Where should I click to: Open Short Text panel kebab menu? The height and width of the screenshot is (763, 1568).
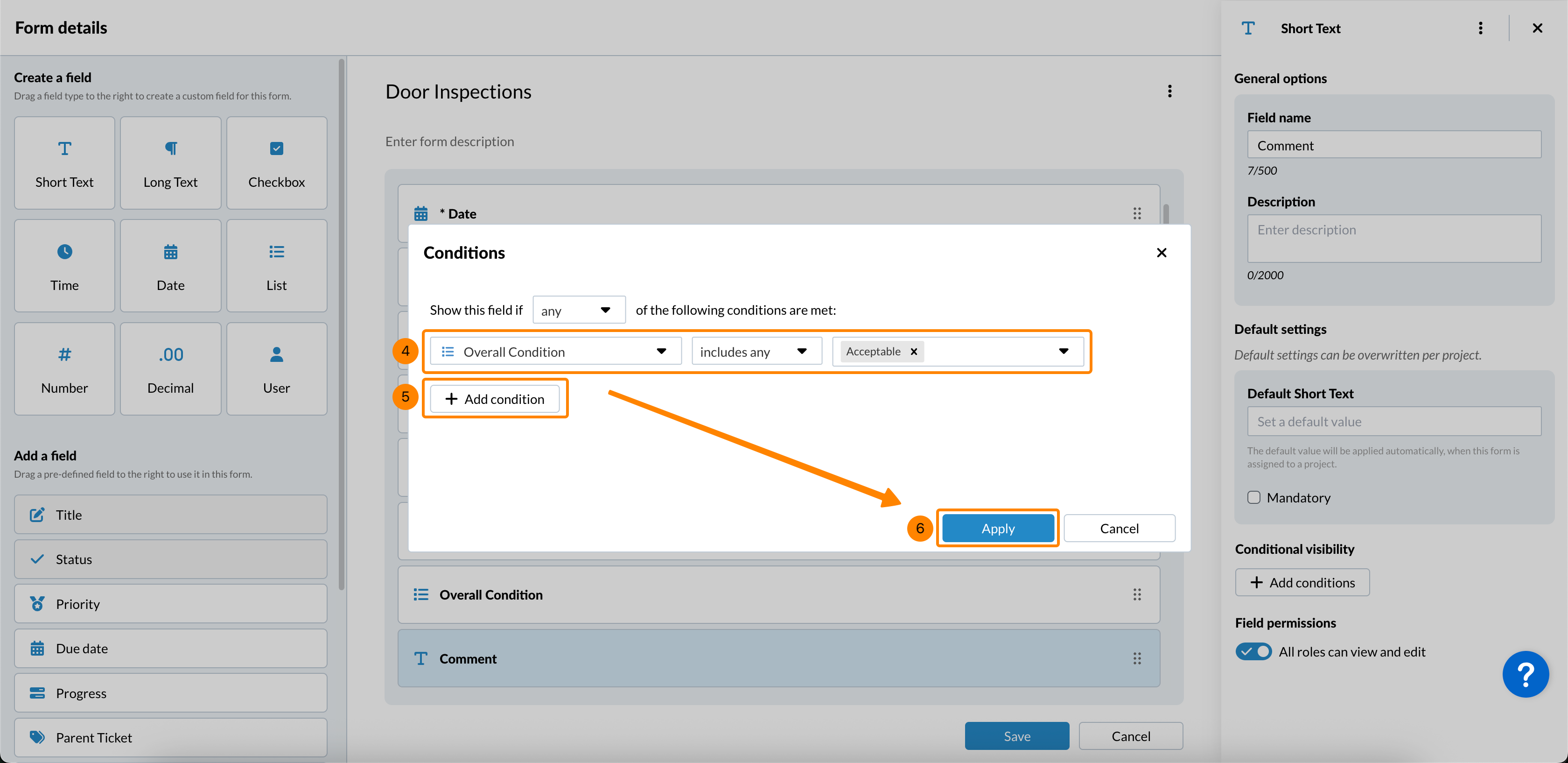1480,28
